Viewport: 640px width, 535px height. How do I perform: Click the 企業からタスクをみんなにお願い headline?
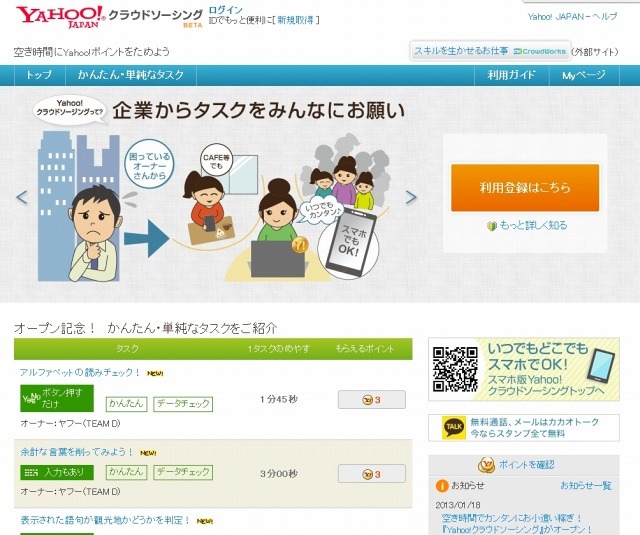coord(259,111)
